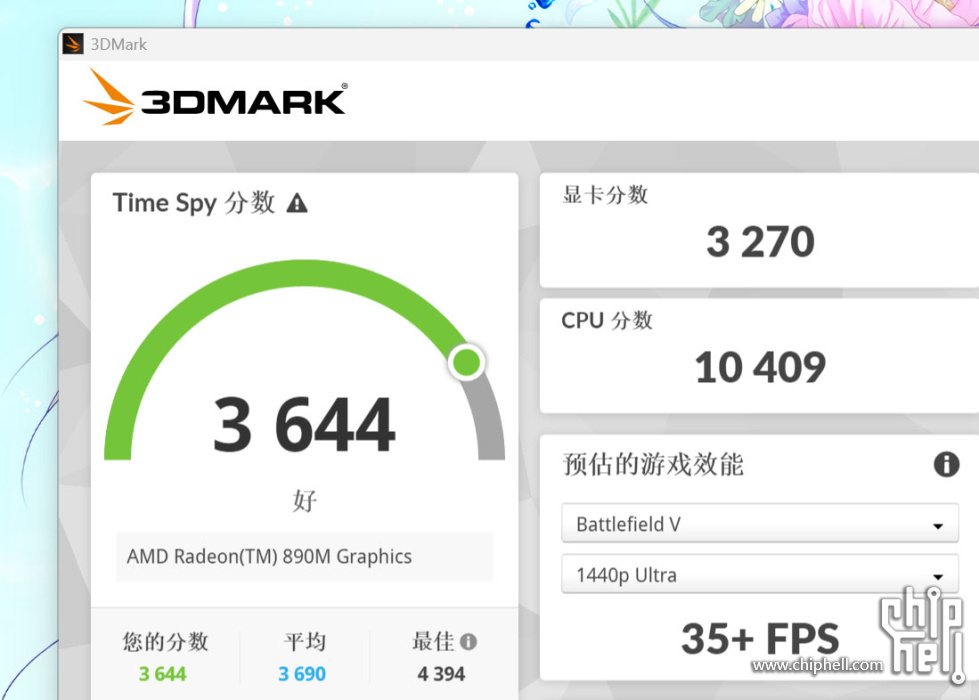Click the 预估的游戏效能 heading
The width and height of the screenshot is (979, 700).
pyautogui.click(x=653, y=464)
